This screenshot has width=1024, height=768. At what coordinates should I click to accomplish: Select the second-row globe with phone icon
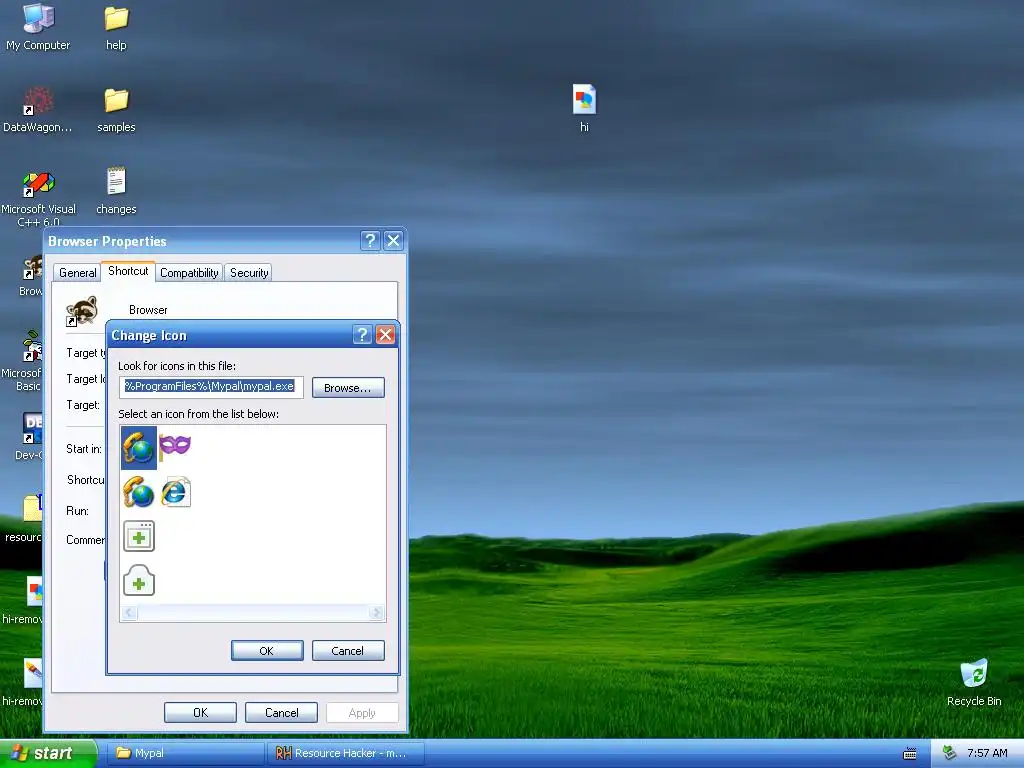tap(138, 492)
